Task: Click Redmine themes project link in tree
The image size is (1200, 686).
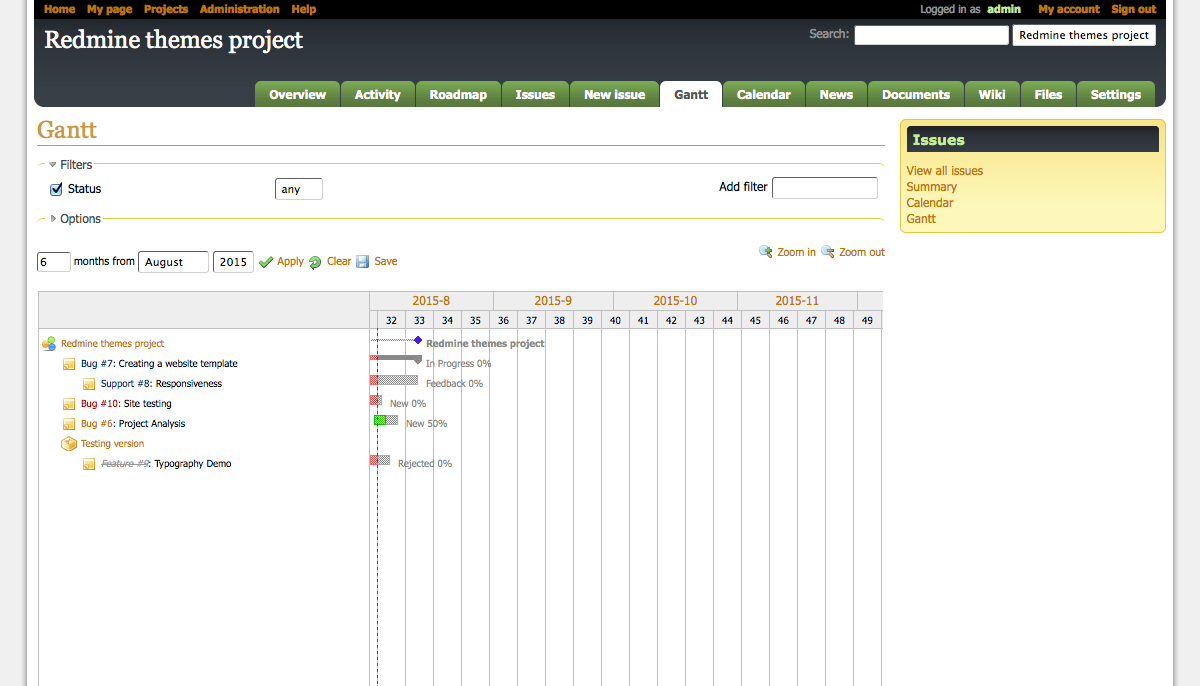Action: 112,344
